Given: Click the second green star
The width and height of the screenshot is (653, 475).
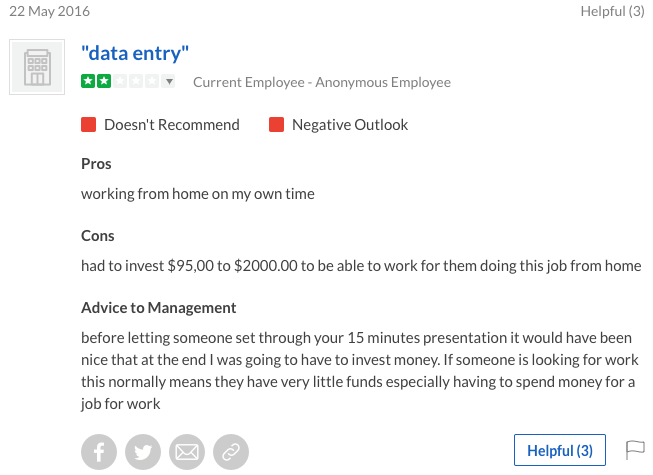Looking at the screenshot, I should (104, 81).
